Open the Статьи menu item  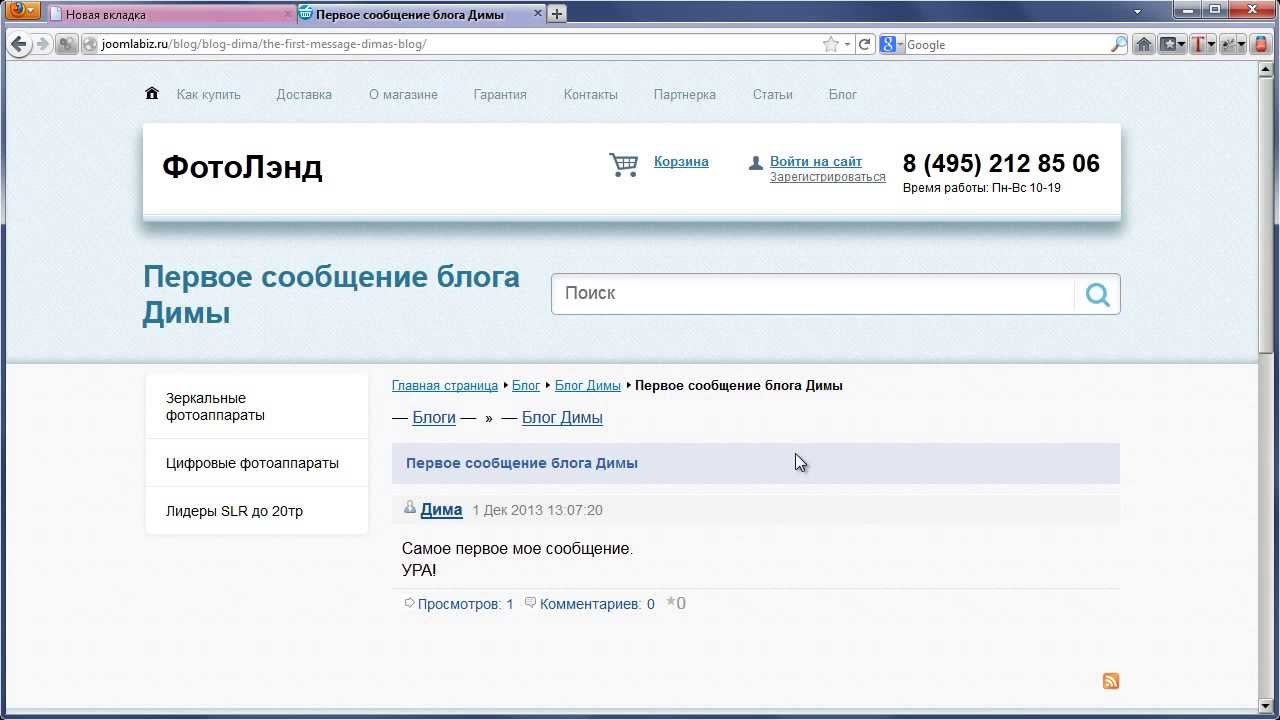pos(772,94)
